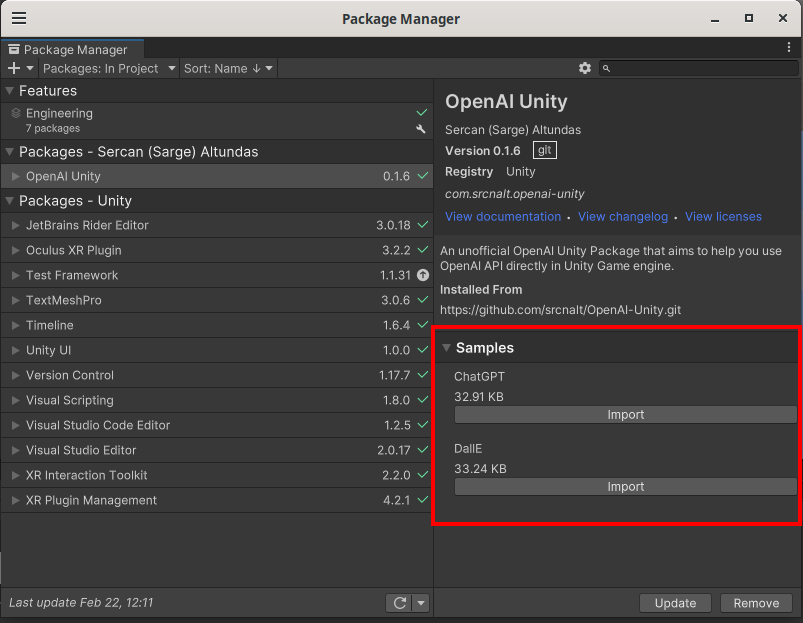Click the update-available arrow icon for Test Framework

[422, 275]
